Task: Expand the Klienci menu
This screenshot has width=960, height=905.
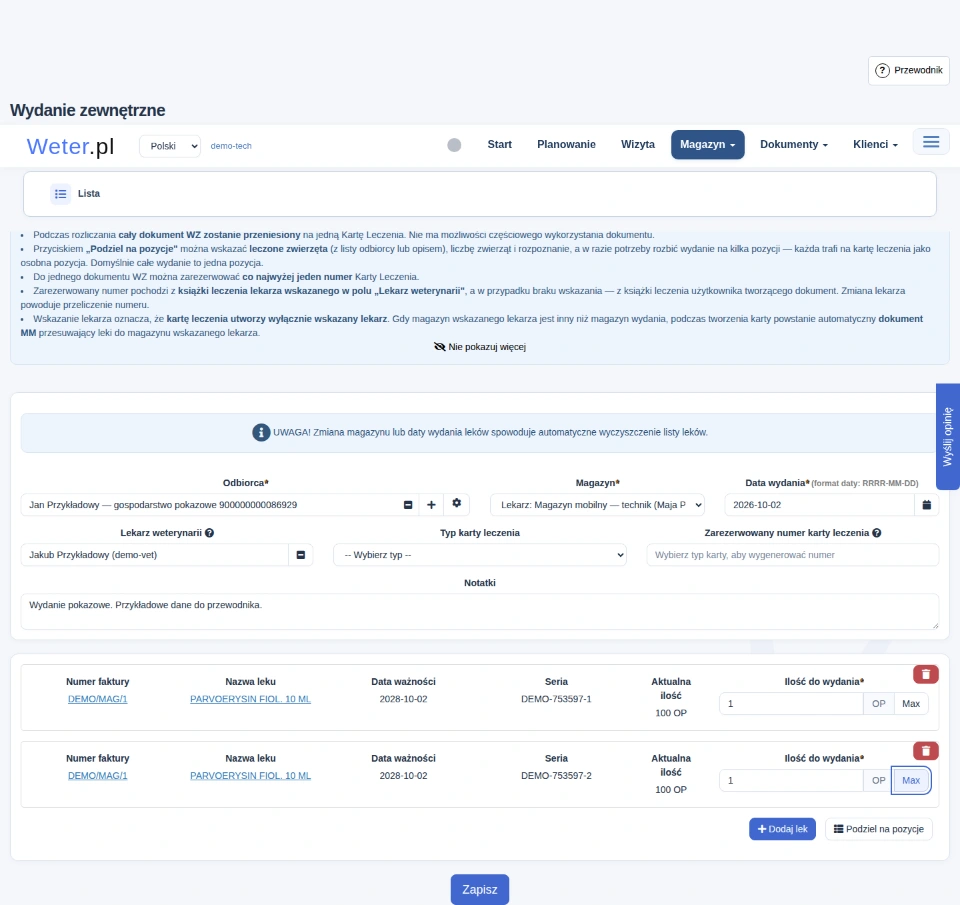Action: [876, 145]
